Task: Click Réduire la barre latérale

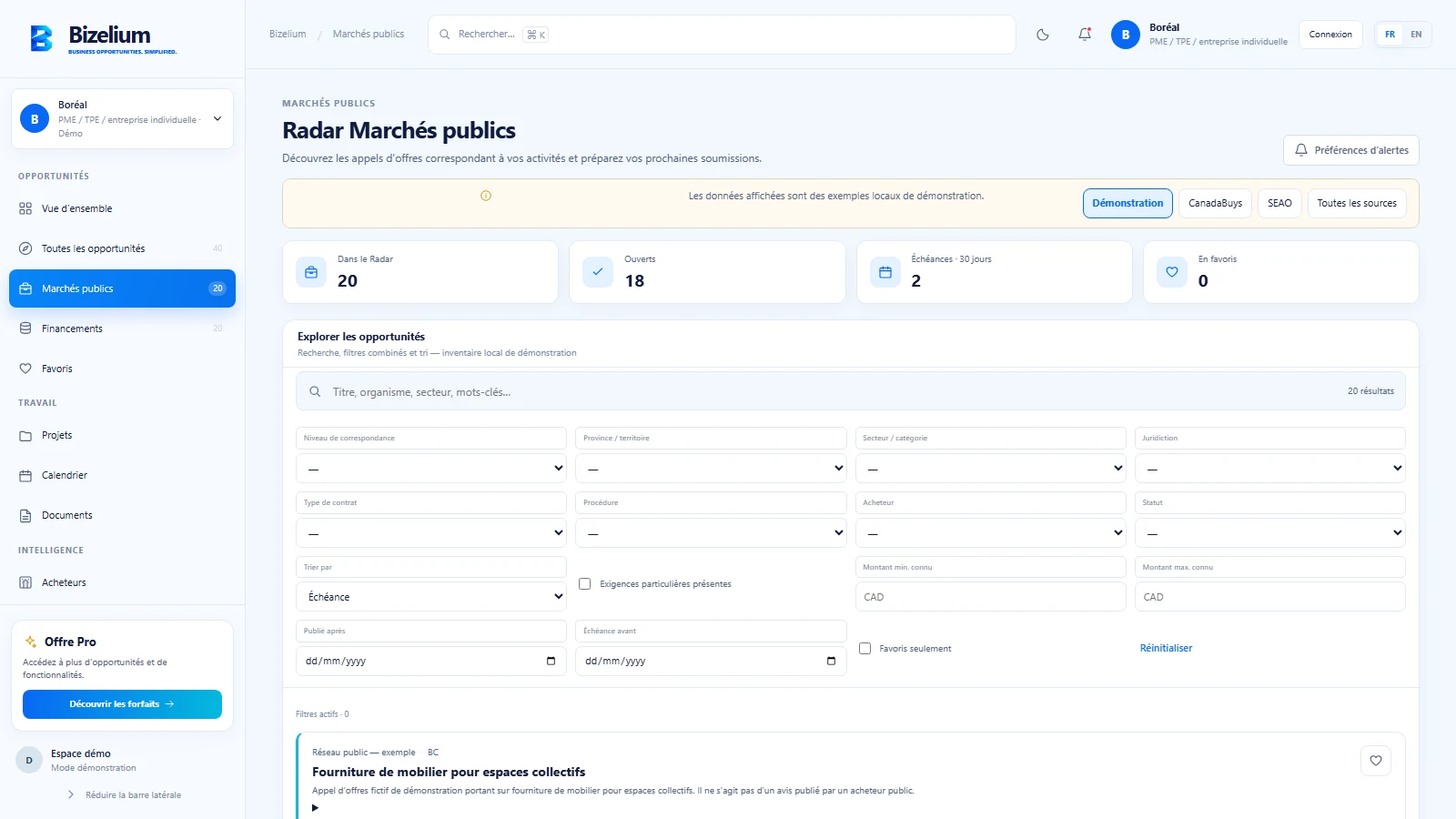Action: [x=125, y=794]
